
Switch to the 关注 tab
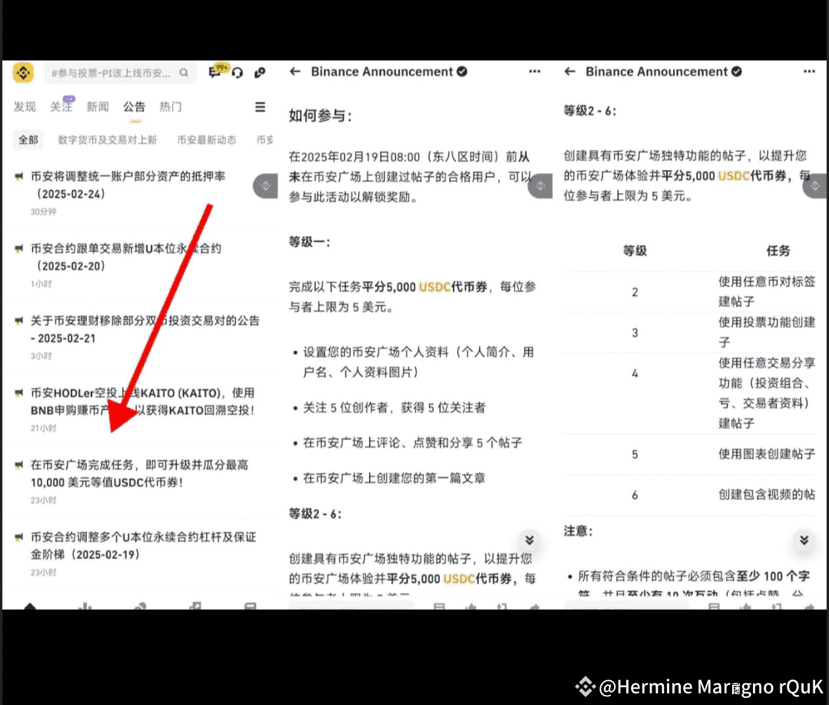click(x=62, y=107)
